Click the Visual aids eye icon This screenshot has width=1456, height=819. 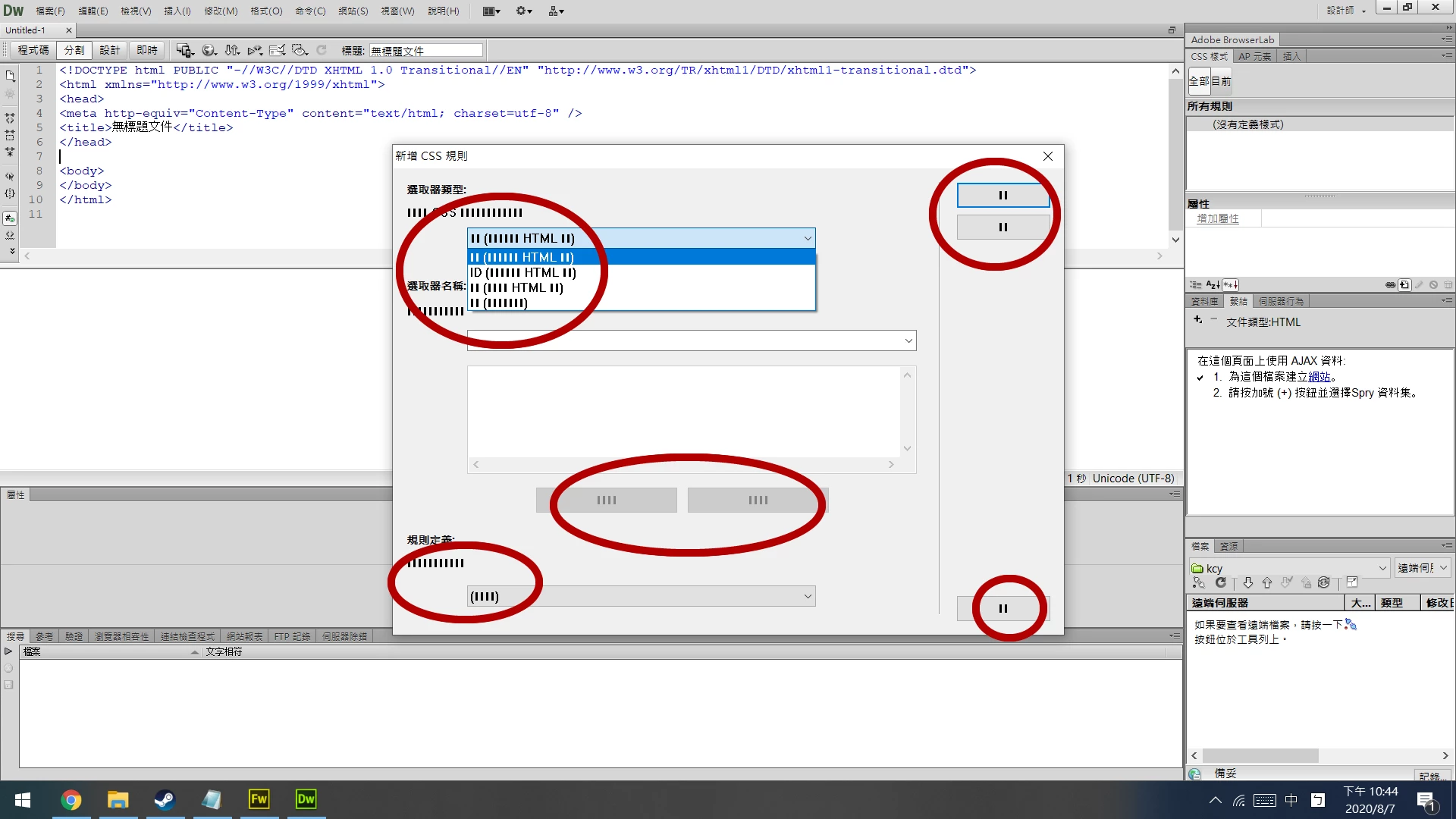[x=300, y=50]
